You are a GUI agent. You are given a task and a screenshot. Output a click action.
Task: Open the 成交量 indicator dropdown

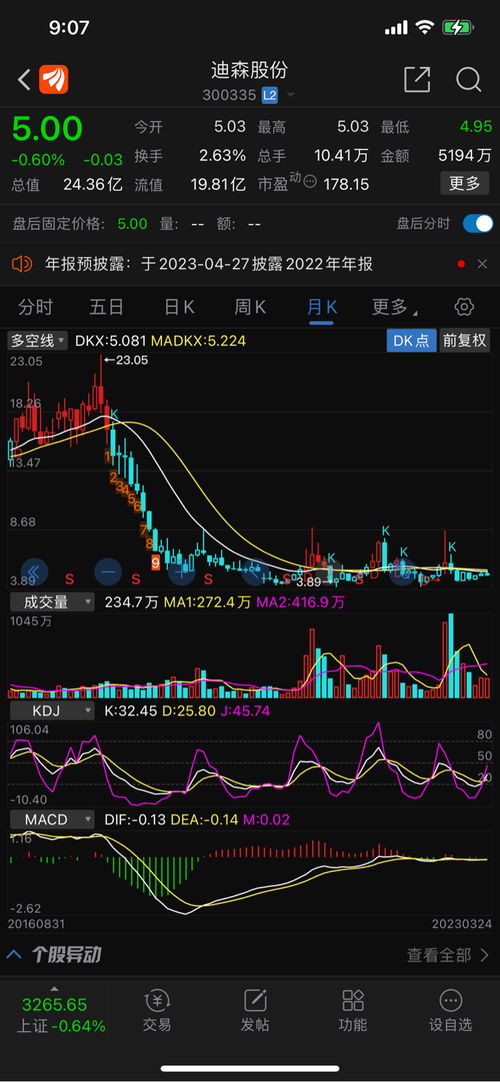[52, 602]
